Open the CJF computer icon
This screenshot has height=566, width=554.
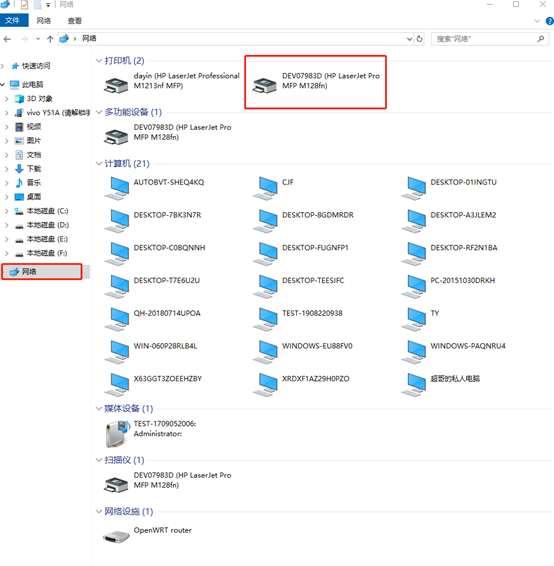tap(265, 188)
